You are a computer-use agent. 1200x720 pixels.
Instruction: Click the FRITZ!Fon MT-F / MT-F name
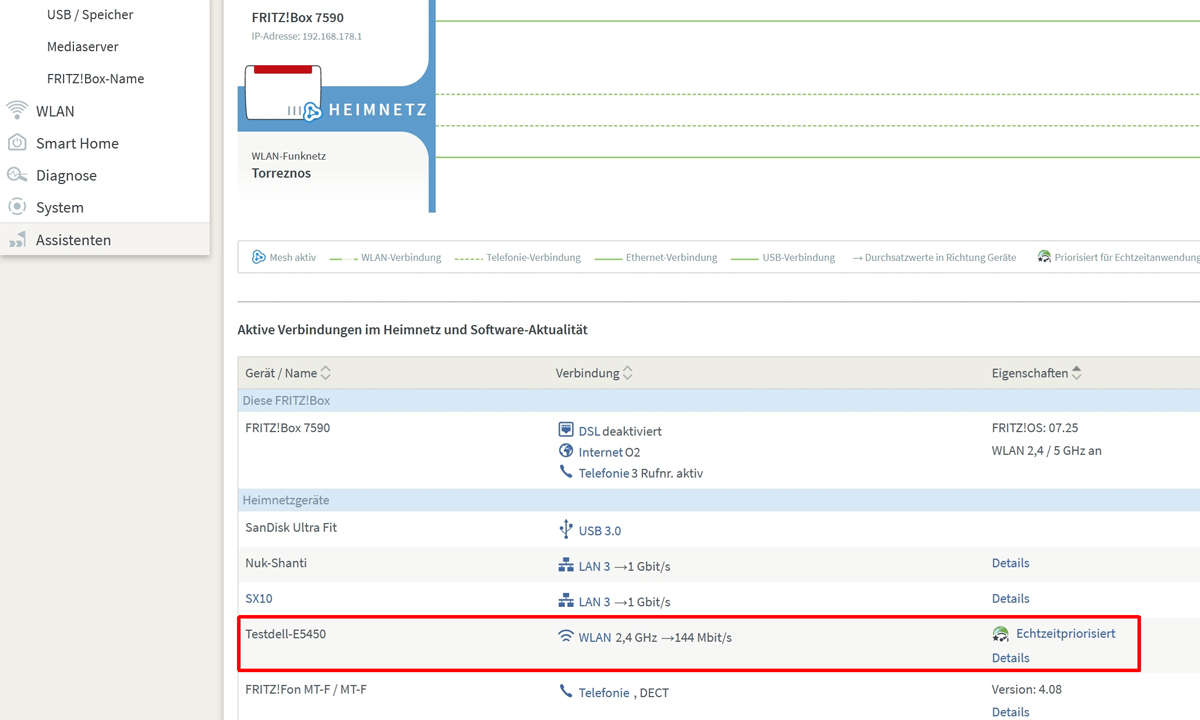coord(306,689)
